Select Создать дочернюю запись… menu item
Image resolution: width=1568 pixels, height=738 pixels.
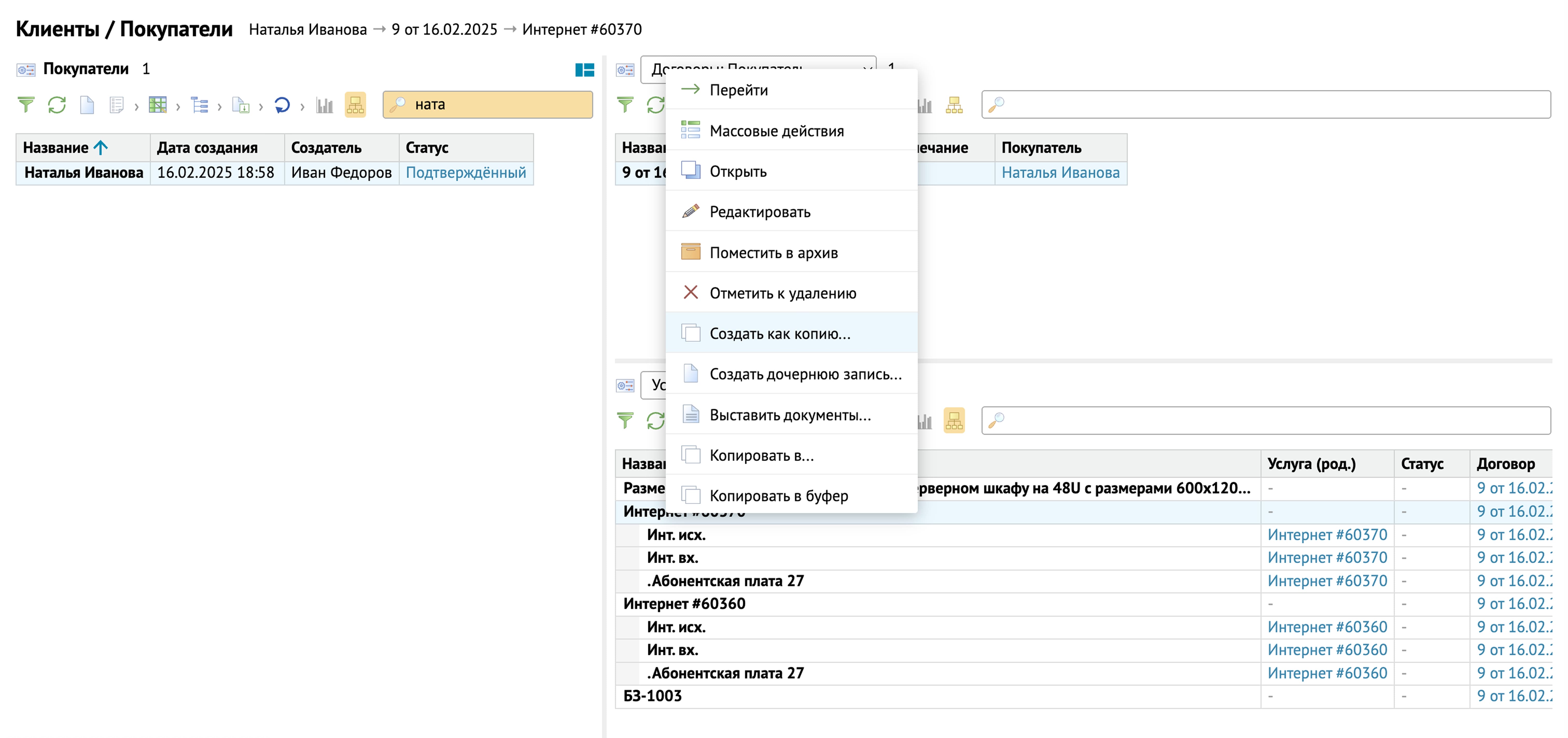(x=791, y=374)
